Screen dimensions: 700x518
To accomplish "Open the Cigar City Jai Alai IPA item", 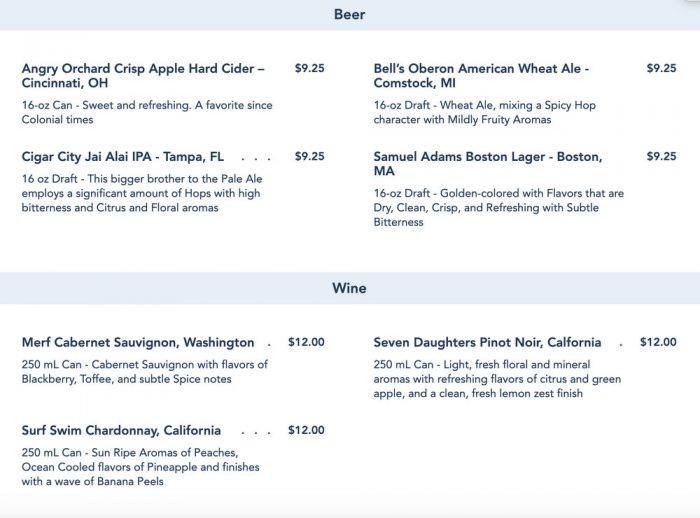I will coord(123,157).
